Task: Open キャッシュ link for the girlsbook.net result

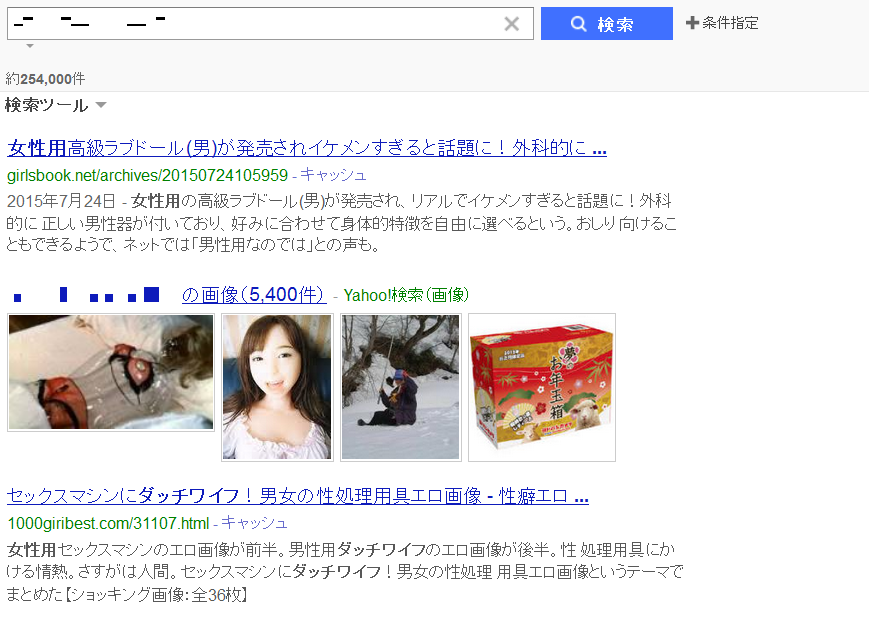Action: click(333, 175)
